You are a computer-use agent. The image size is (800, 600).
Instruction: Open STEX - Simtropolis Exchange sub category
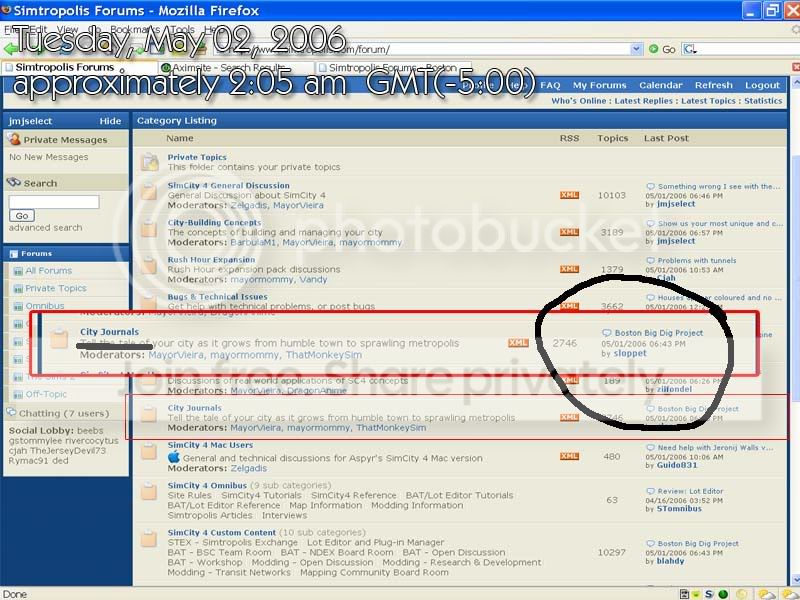232,542
